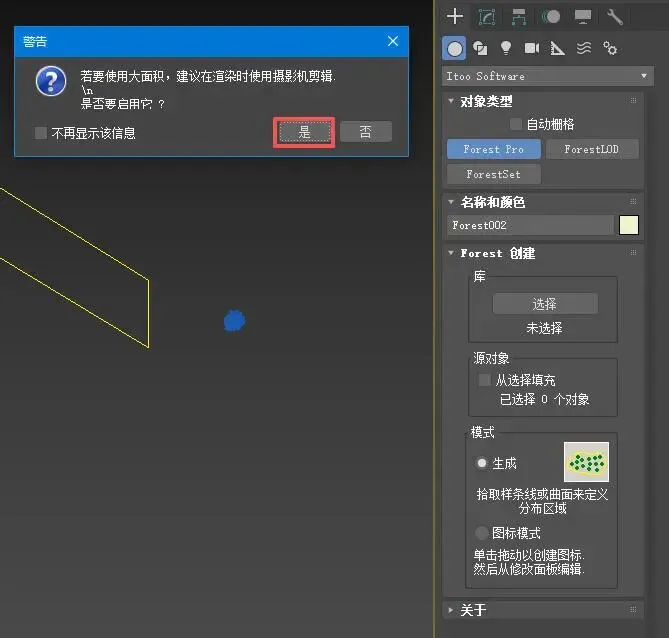Click the generate mode preview thumbnail

[586, 462]
